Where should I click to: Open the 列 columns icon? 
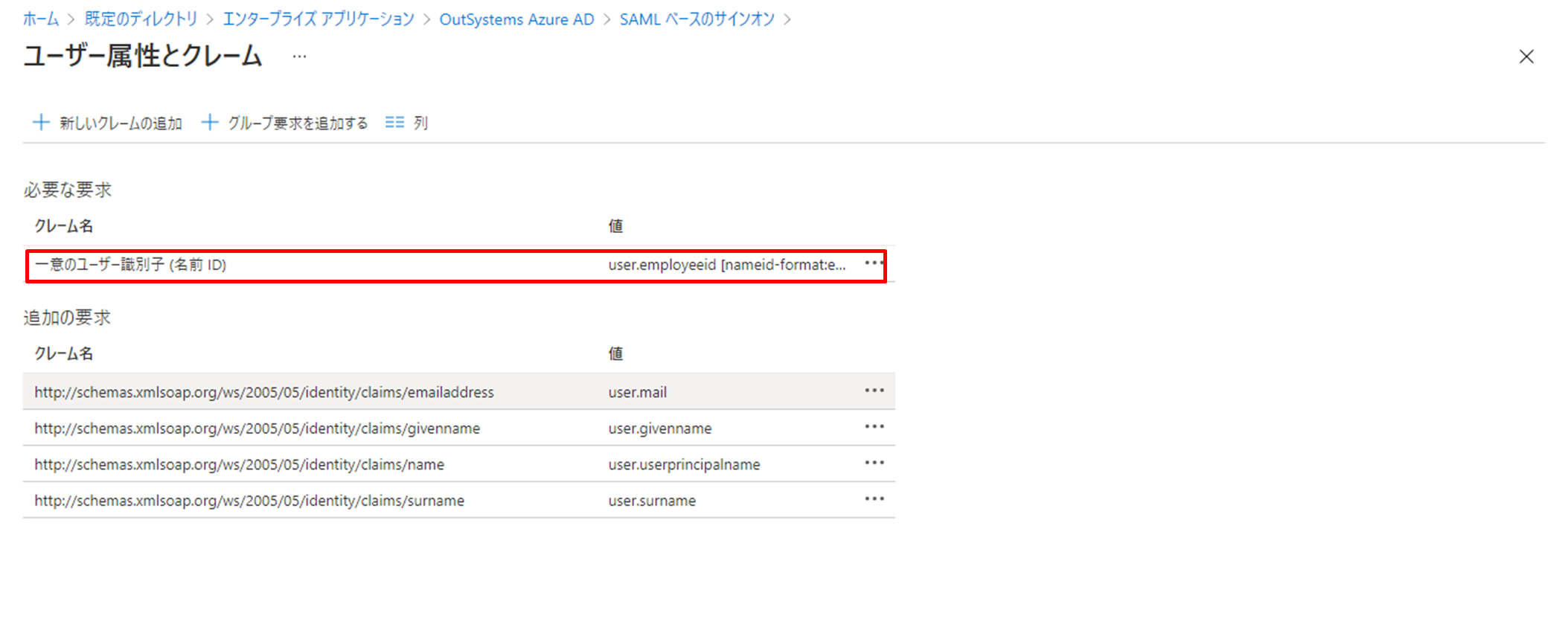394,123
